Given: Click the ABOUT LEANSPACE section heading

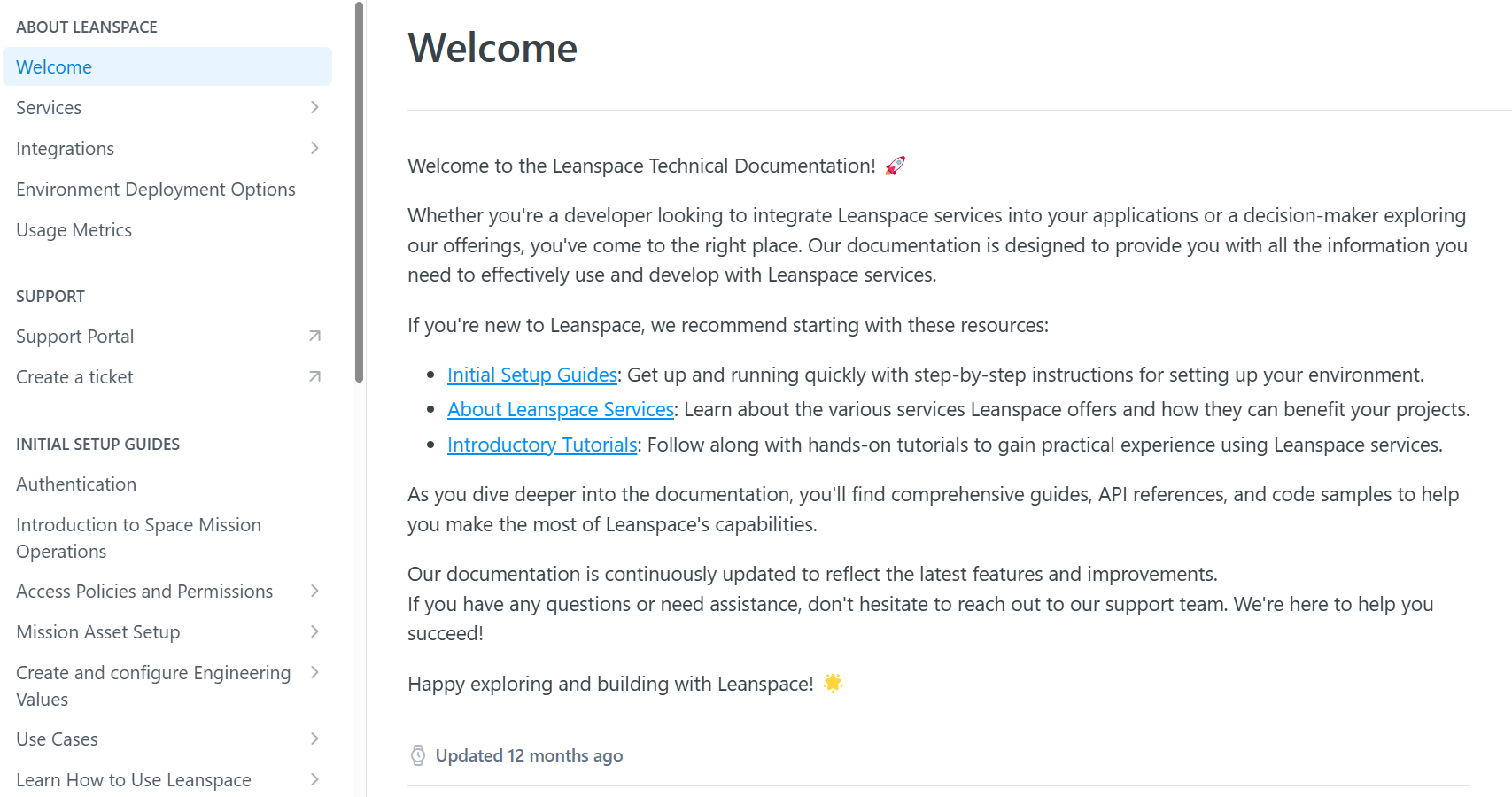Looking at the screenshot, I should pyautogui.click(x=87, y=27).
